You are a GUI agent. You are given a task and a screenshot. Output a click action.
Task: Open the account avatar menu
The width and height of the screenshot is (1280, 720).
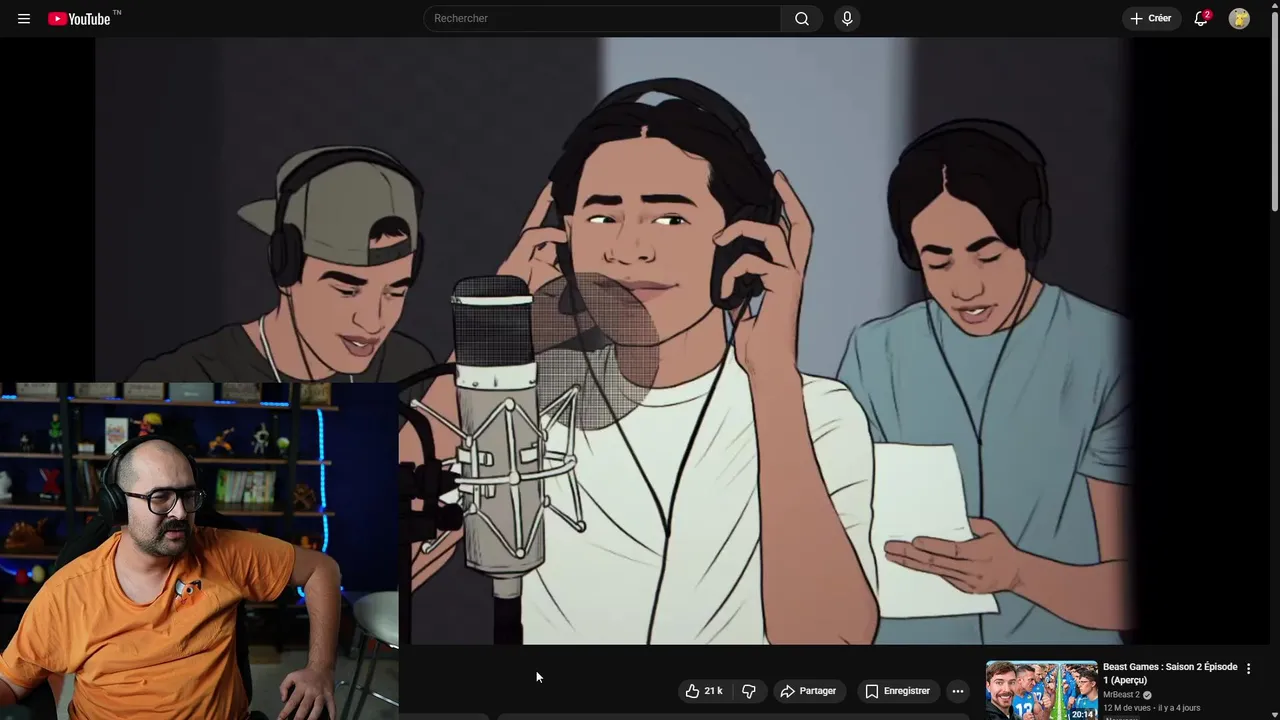pyautogui.click(x=1239, y=18)
